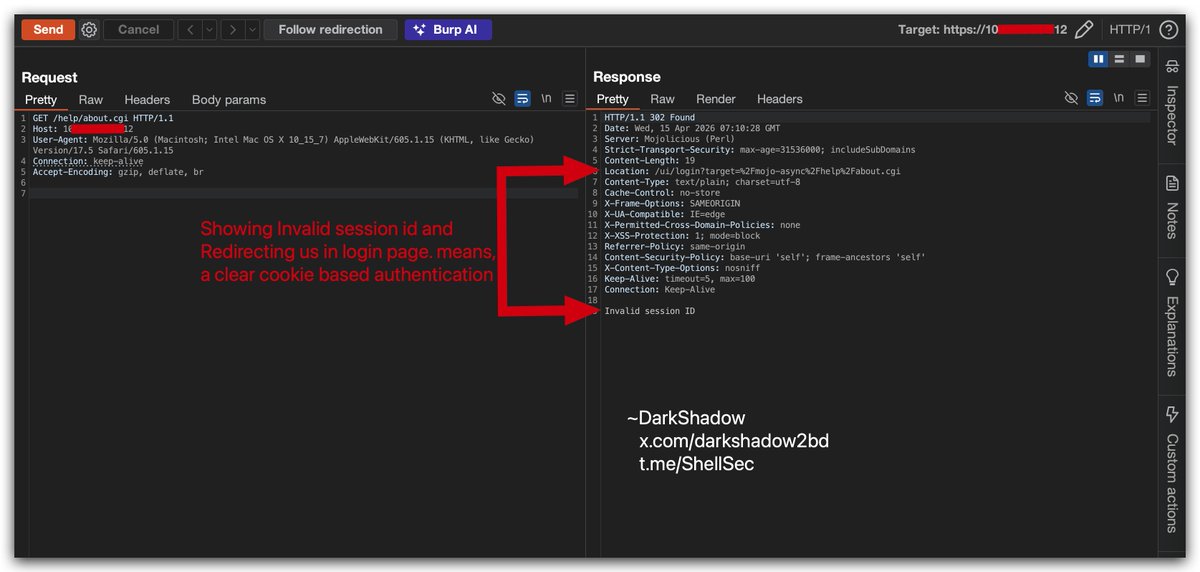The image size is (1200, 572).
Task: Toggle non-printable \n characters in Response panel
Action: pos(1119,98)
